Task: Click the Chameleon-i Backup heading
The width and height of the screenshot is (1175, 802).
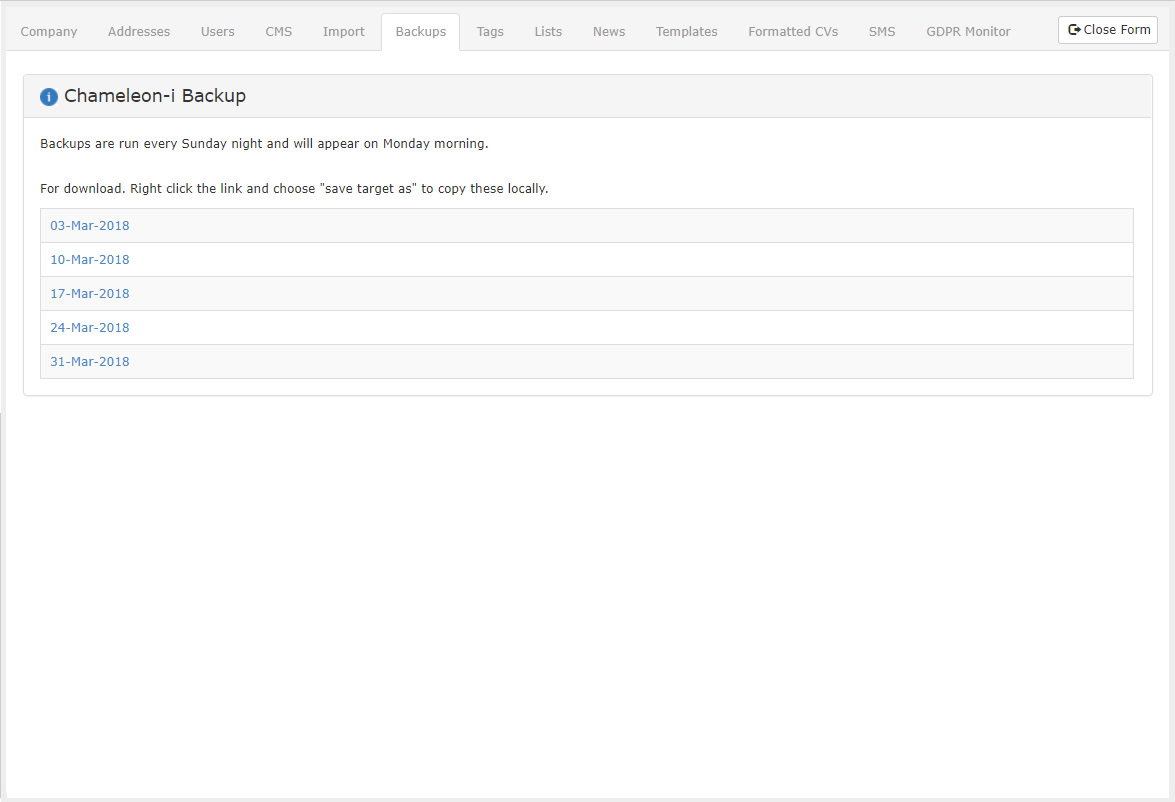Action: pos(155,96)
